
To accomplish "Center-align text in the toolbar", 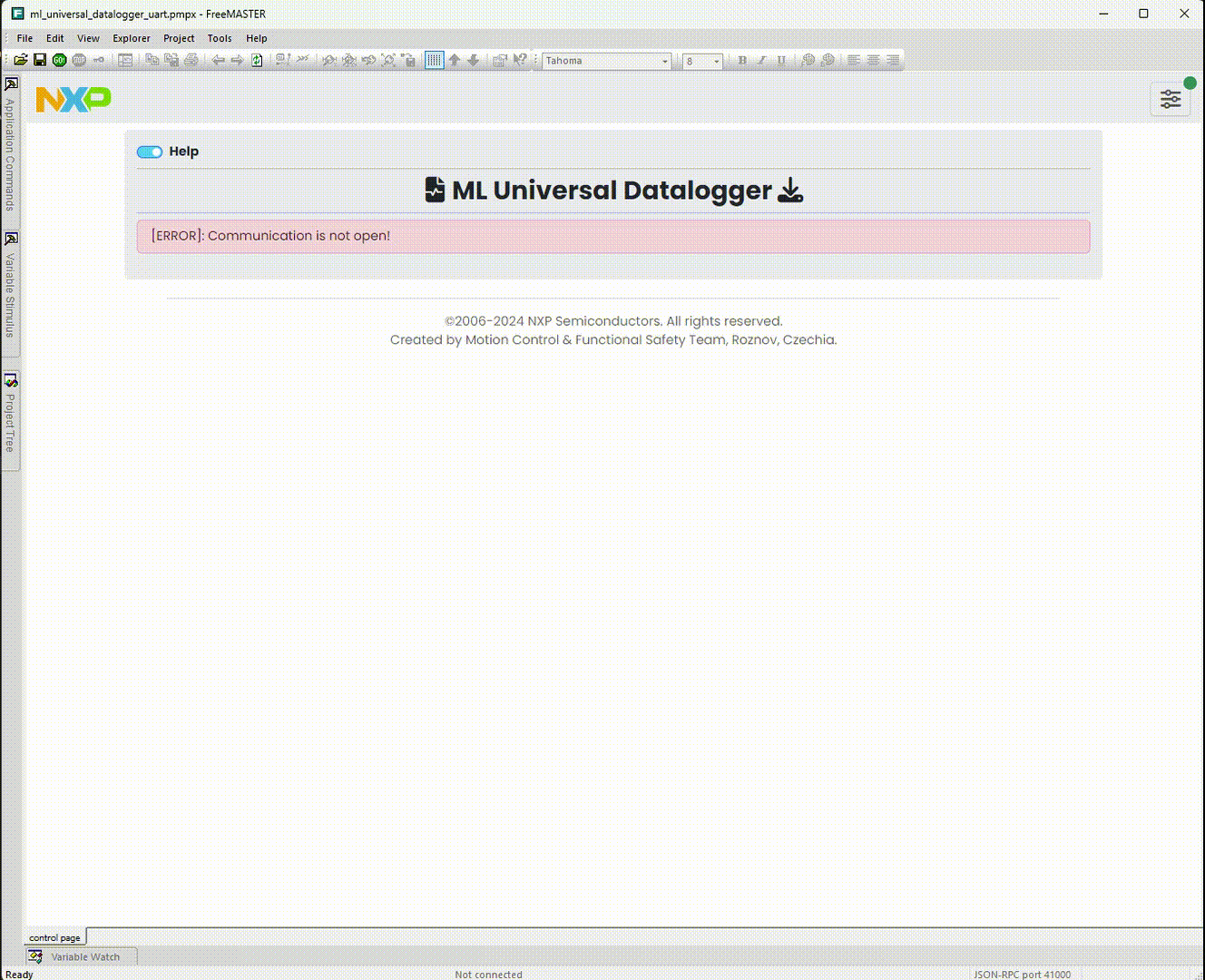I will (x=873, y=60).
